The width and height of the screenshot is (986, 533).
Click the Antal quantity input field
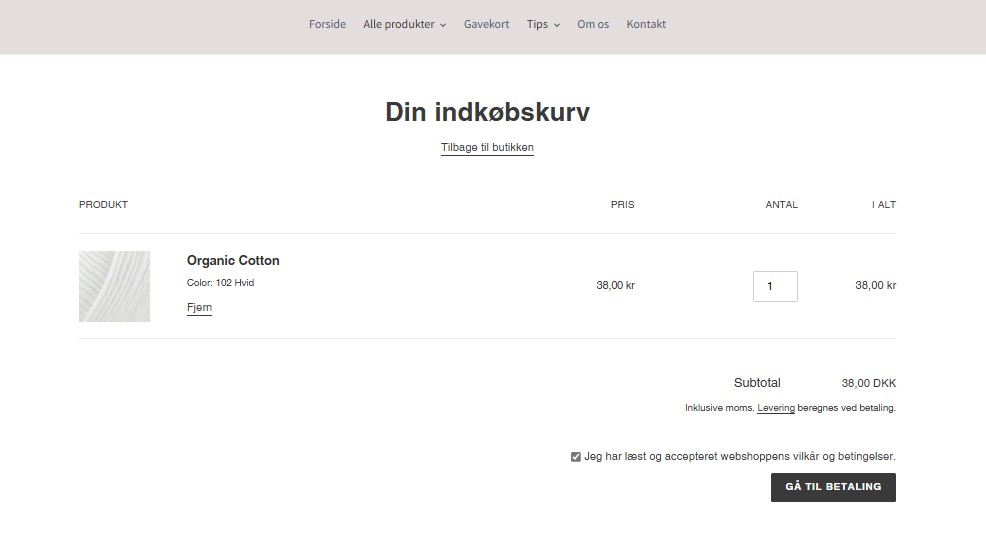pyautogui.click(x=775, y=286)
